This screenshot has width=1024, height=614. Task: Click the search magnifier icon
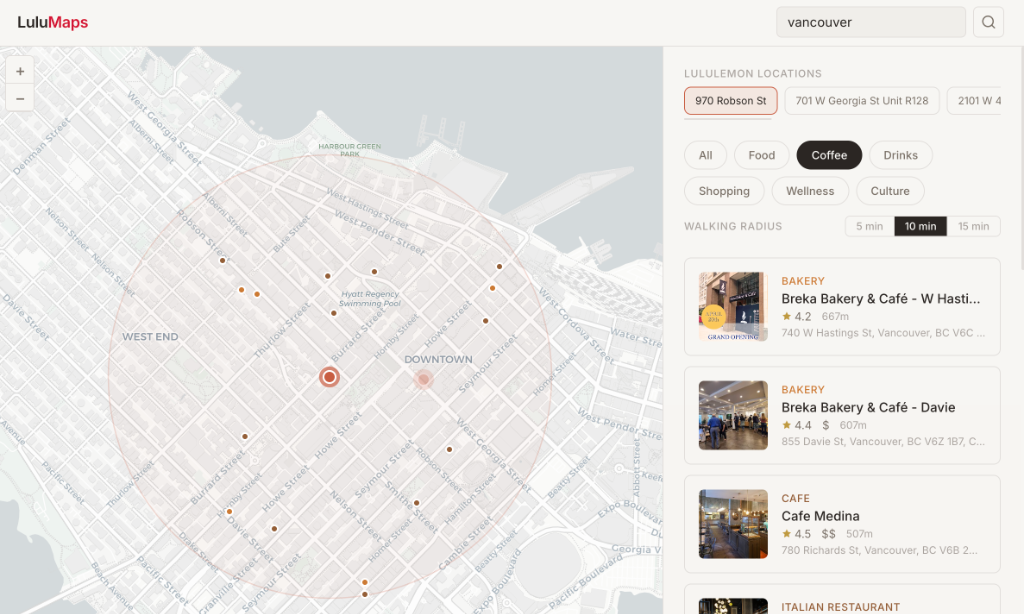988,21
